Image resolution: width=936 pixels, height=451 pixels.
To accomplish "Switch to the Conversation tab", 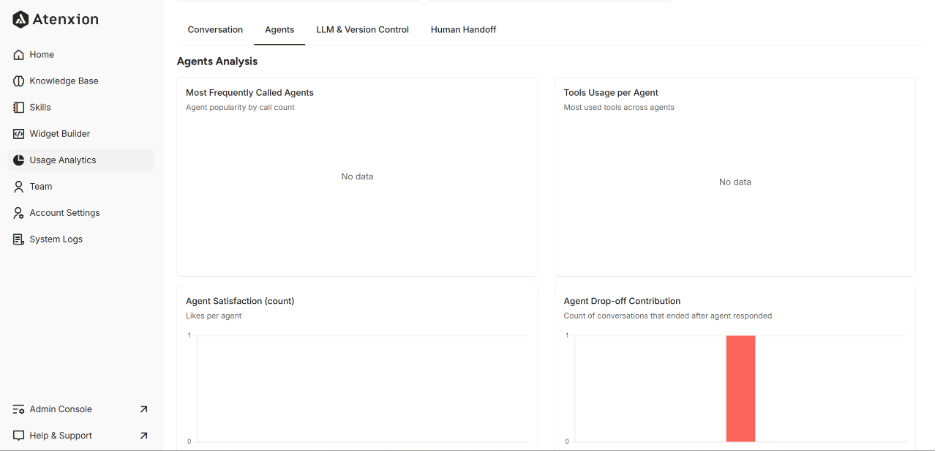I will [x=215, y=30].
